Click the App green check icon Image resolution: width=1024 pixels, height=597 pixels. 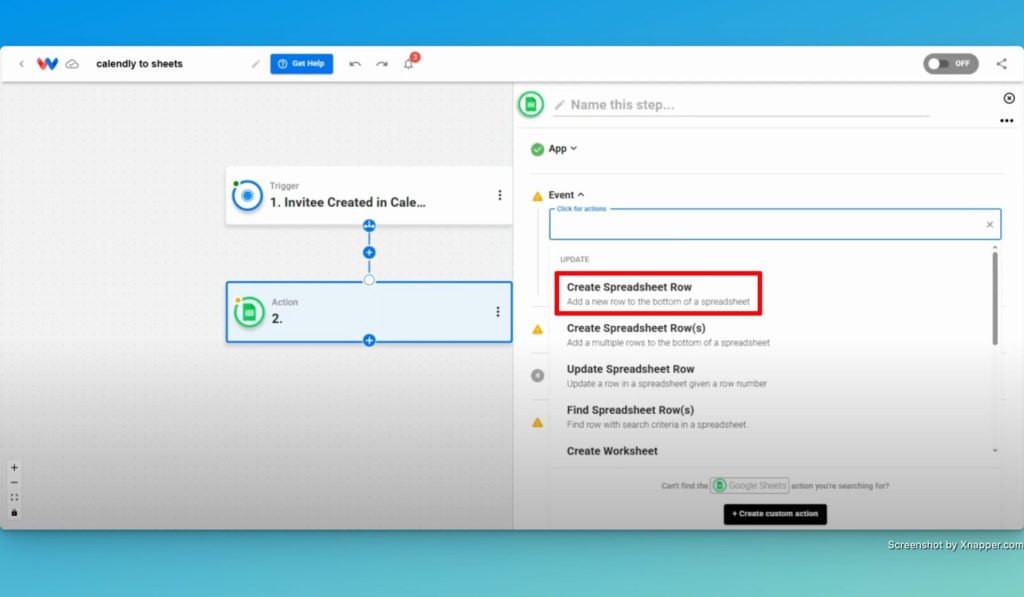click(537, 150)
